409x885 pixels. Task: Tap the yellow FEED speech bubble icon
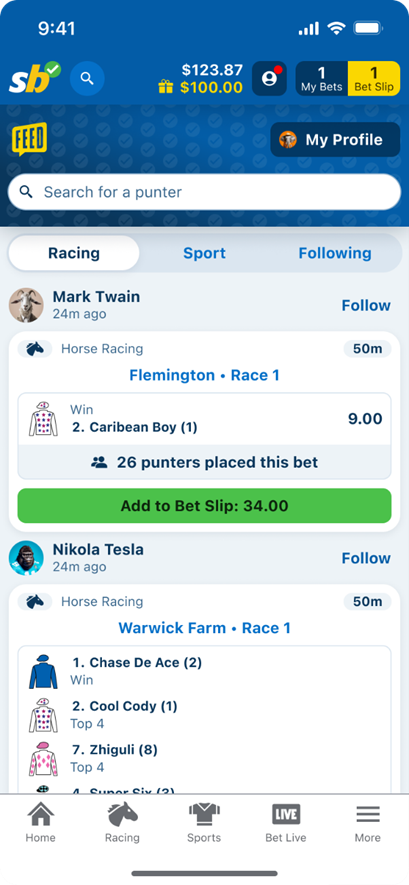[x=29, y=139]
